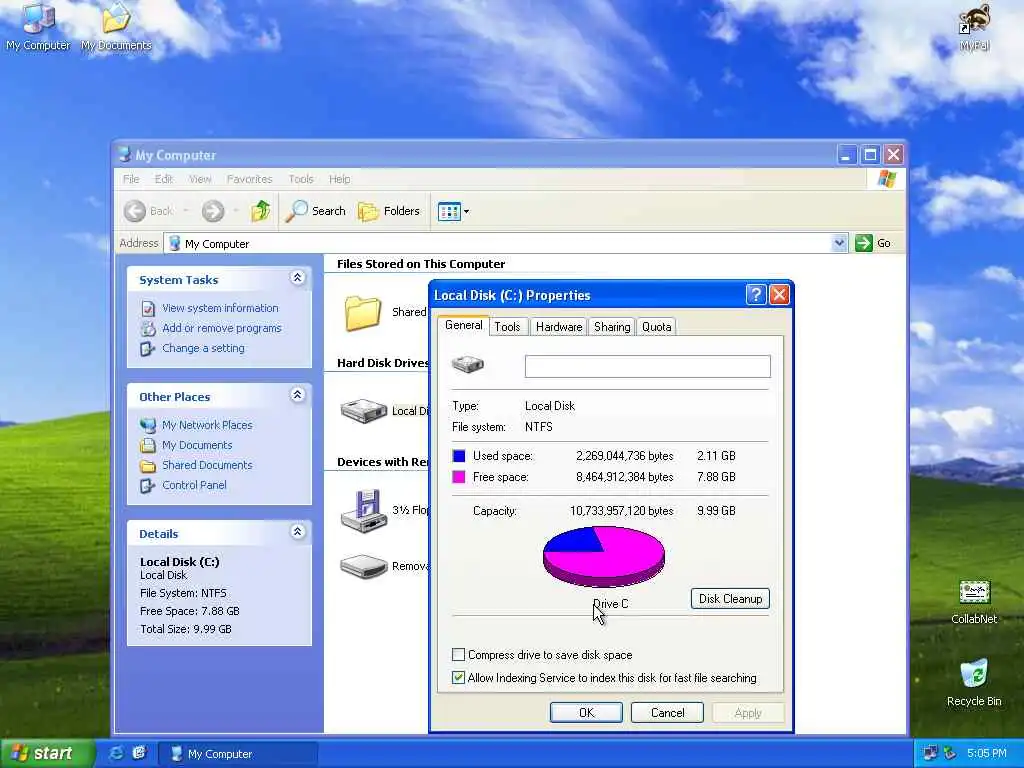Open My Documents in Other Places
Viewport: 1024px width, 768px height.
(197, 445)
